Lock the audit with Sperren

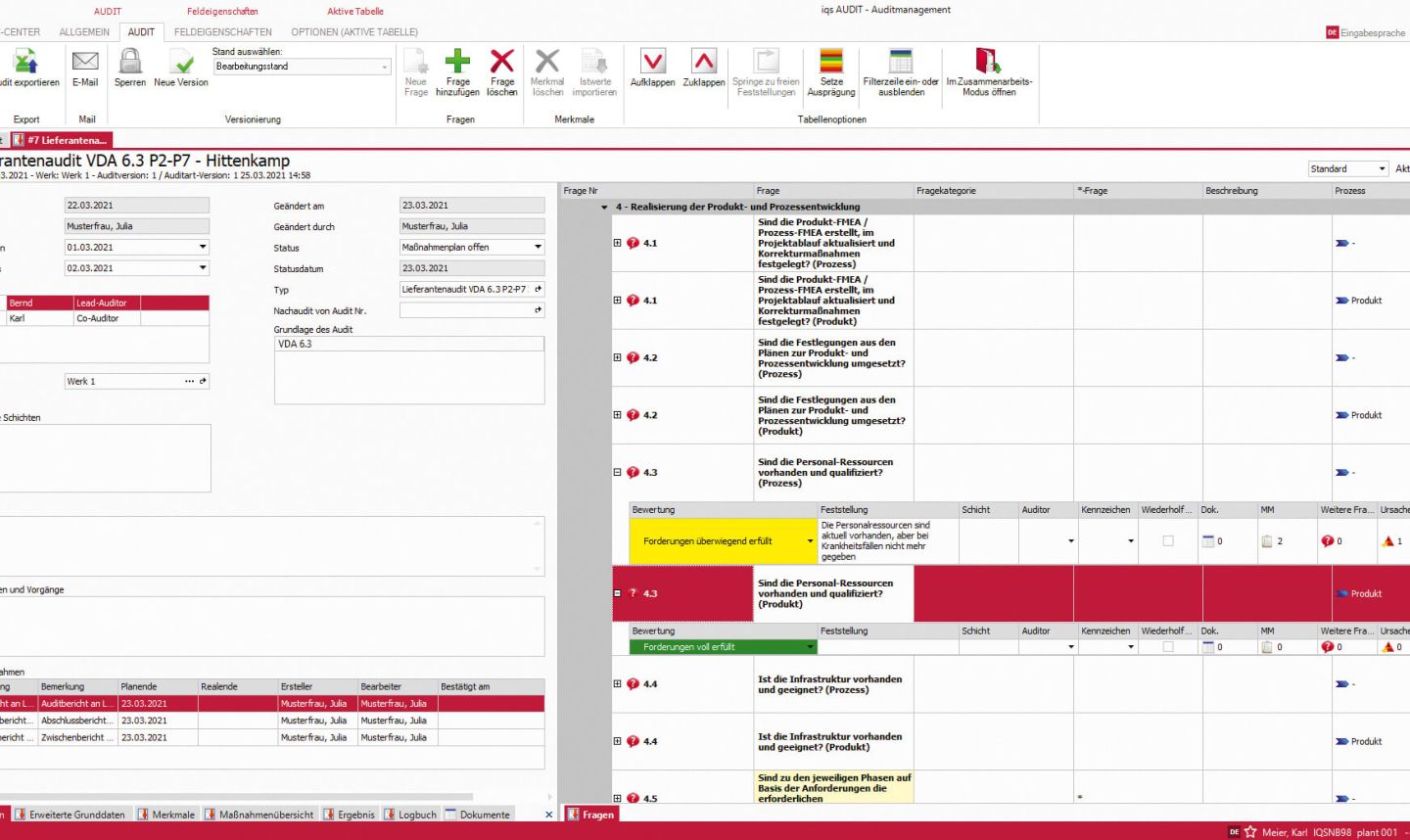(x=129, y=69)
